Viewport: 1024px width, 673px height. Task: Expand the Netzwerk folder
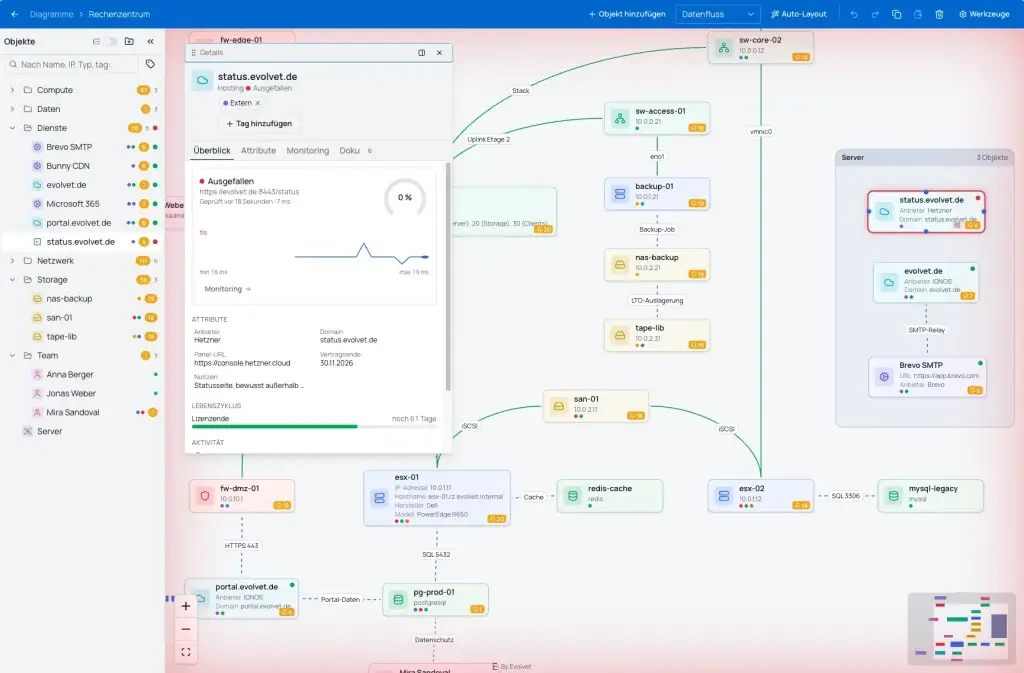(12, 260)
